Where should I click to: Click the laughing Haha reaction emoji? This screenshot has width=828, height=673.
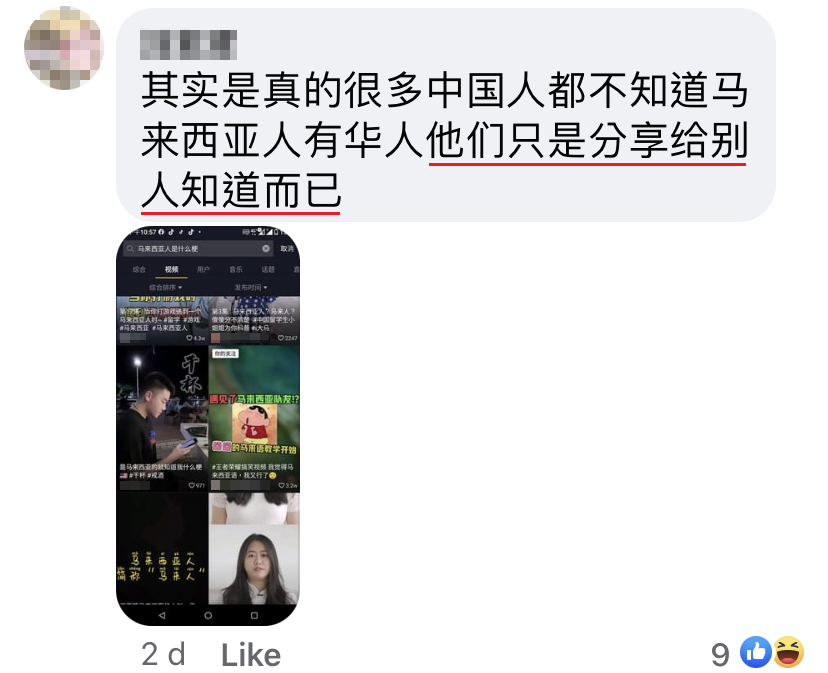(788, 652)
